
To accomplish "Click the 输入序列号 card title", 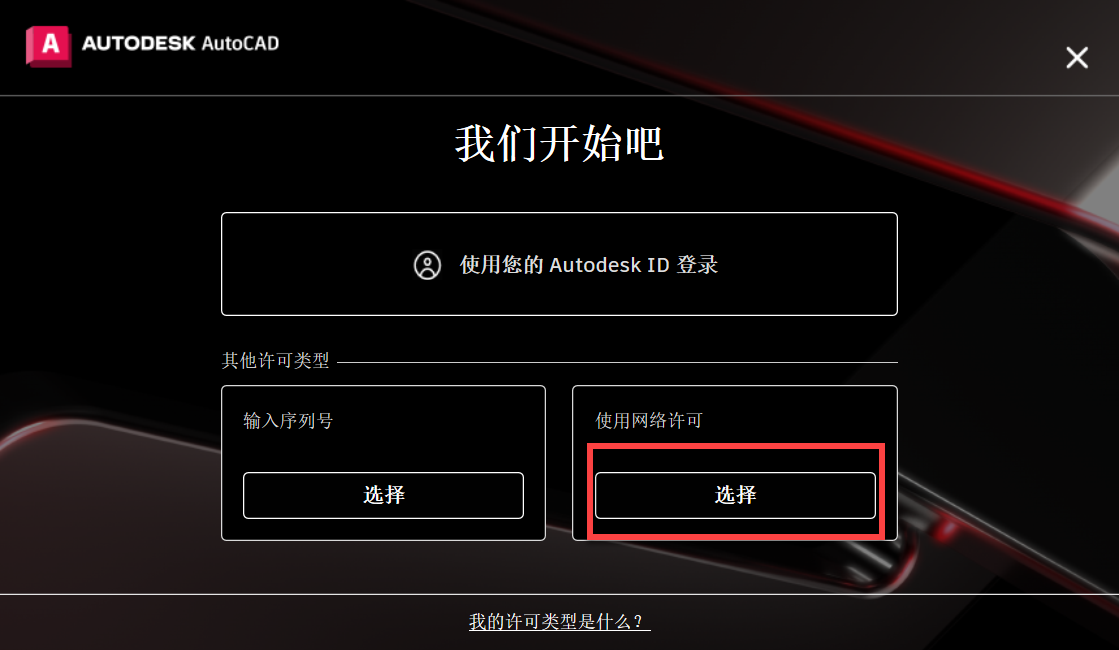I will [288, 421].
